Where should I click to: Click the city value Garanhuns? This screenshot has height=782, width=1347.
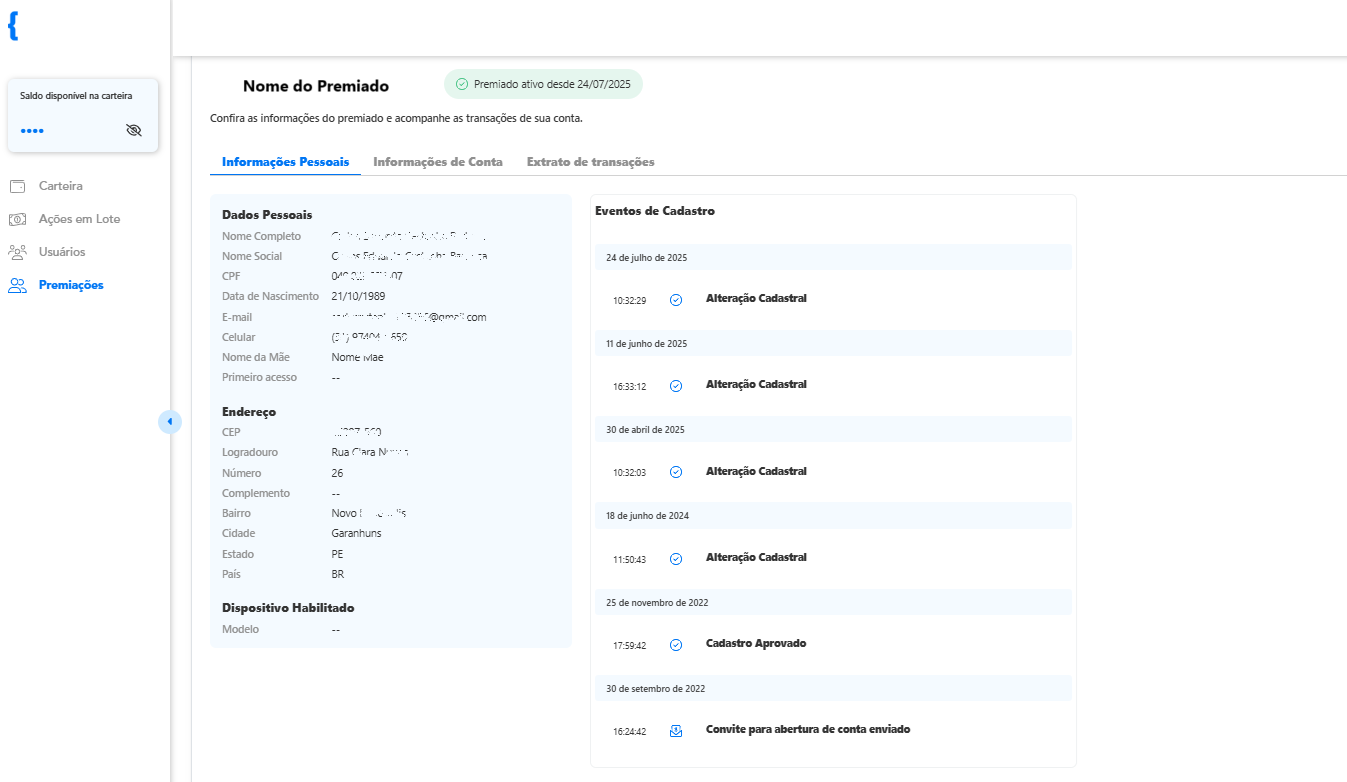[356, 533]
